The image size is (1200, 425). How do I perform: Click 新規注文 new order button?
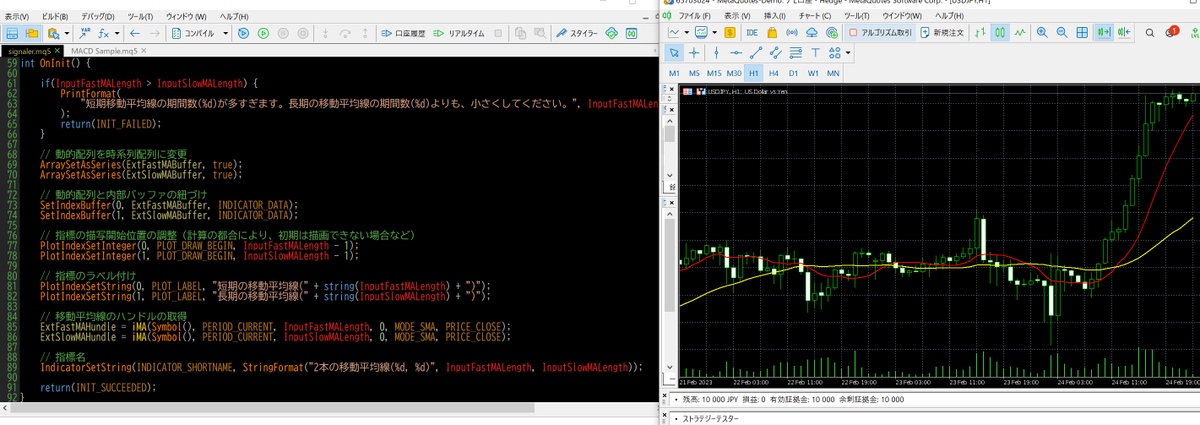click(x=940, y=33)
